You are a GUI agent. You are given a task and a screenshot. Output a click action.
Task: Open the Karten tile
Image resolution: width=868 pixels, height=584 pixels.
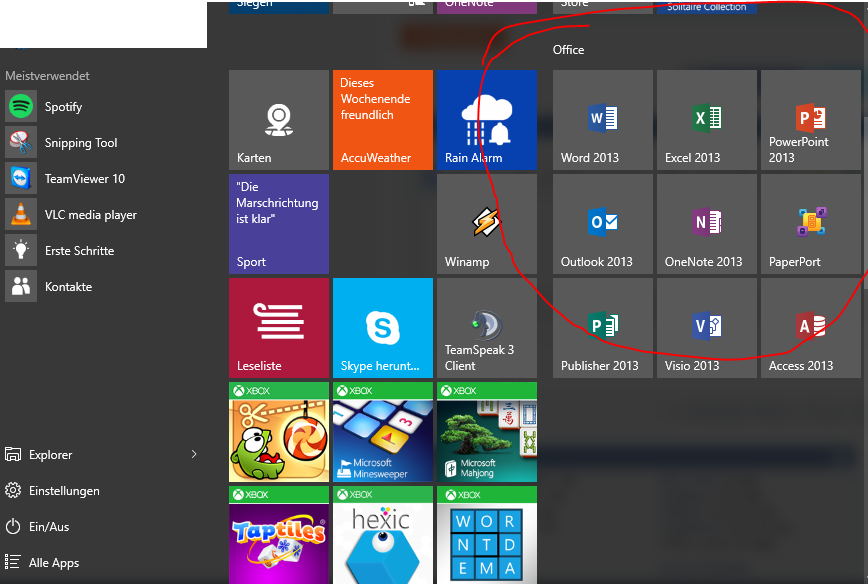coord(278,120)
